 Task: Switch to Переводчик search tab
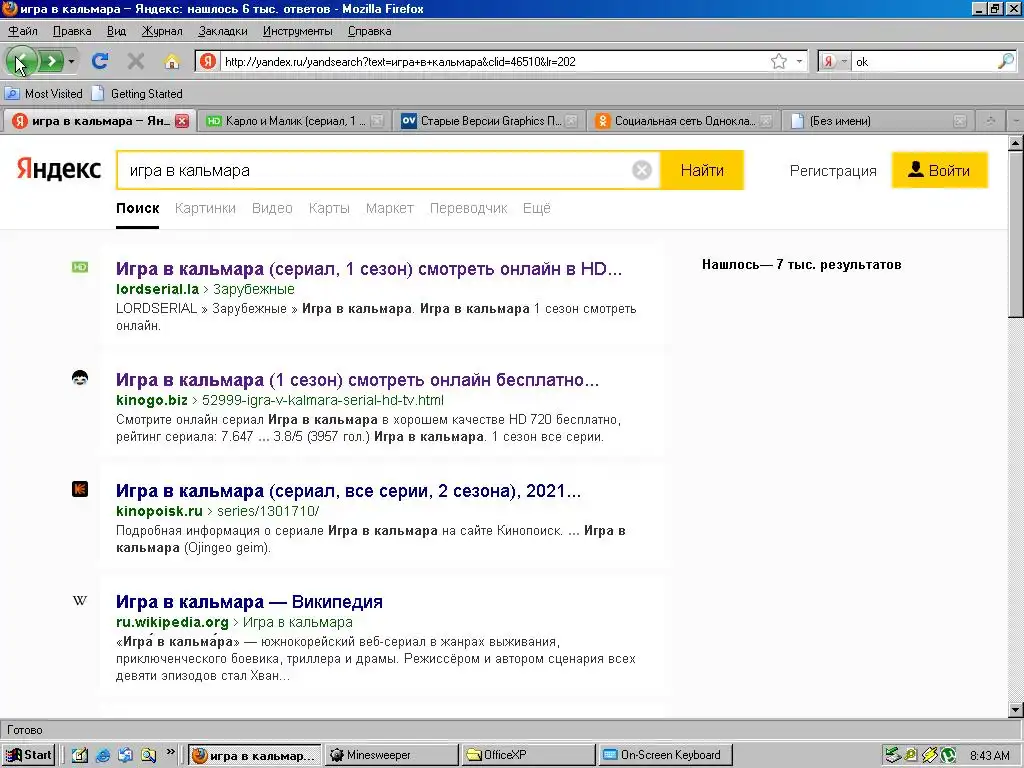click(468, 208)
